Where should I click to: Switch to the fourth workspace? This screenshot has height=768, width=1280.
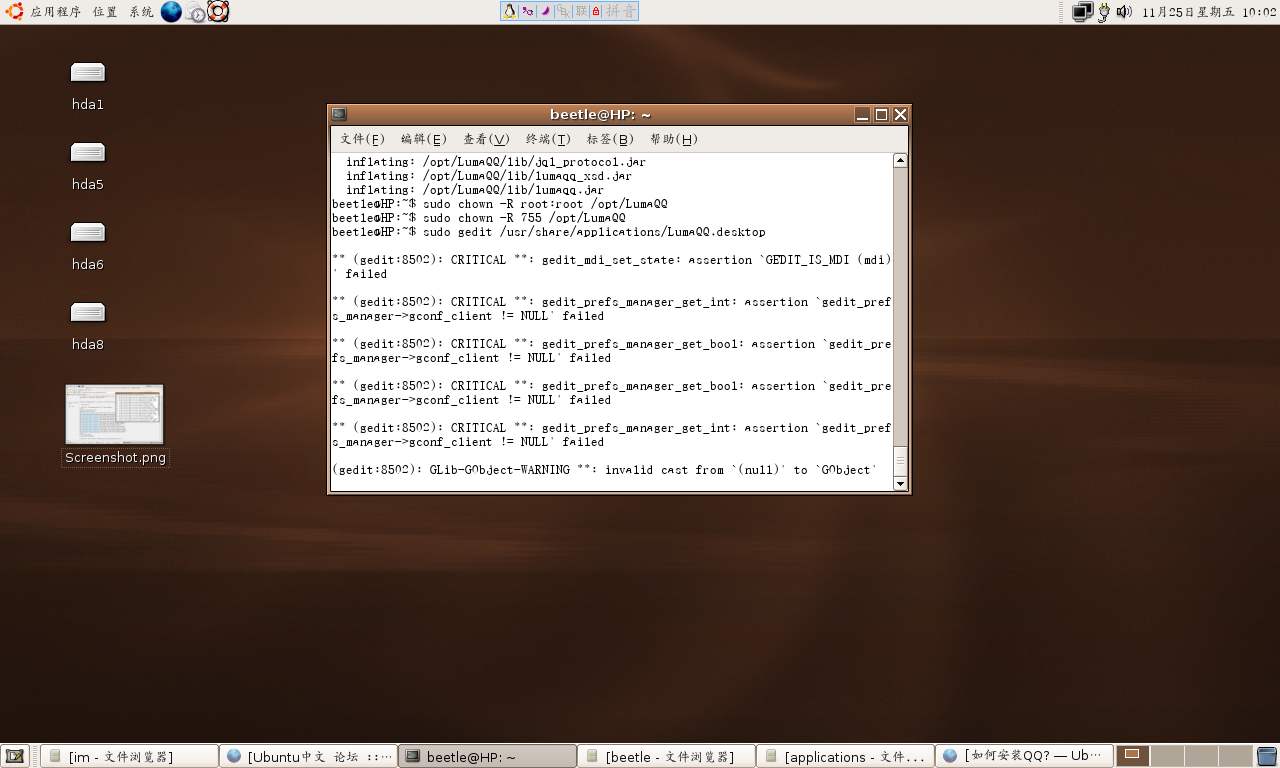[x=1236, y=756]
